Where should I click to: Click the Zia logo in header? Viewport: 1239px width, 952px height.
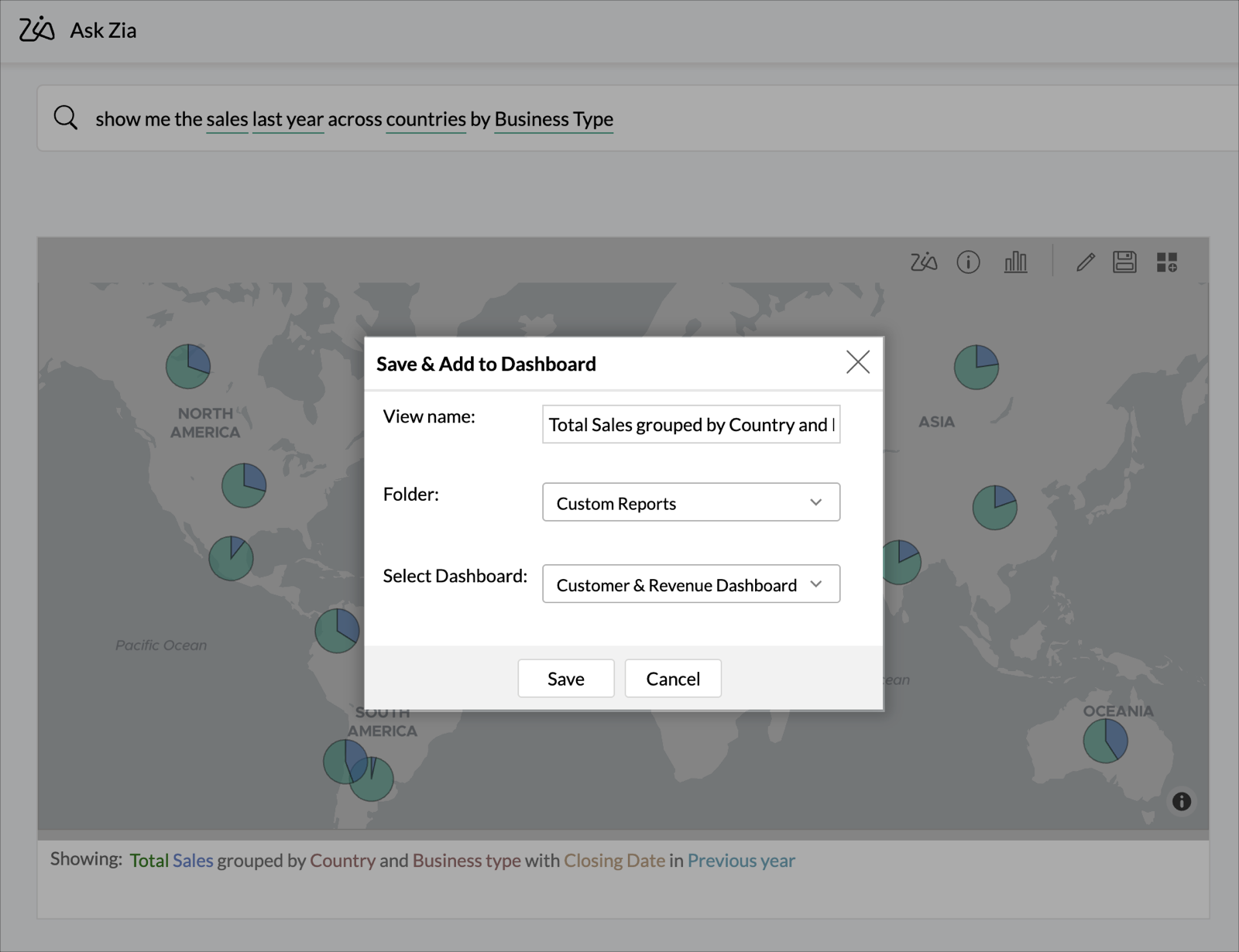coord(36,29)
